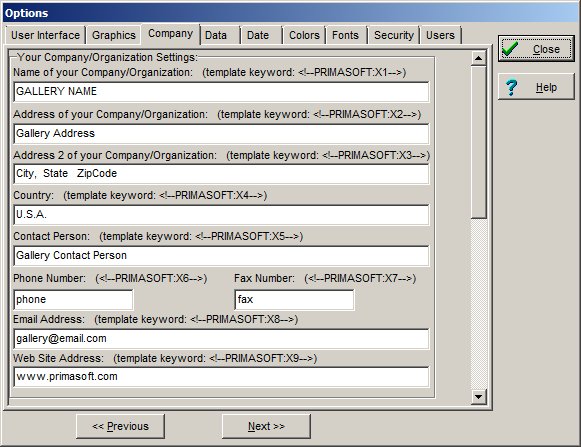Screen dimensions: 581x447
Task: Click the green checkmark Close icon
Action: [x=510, y=49]
